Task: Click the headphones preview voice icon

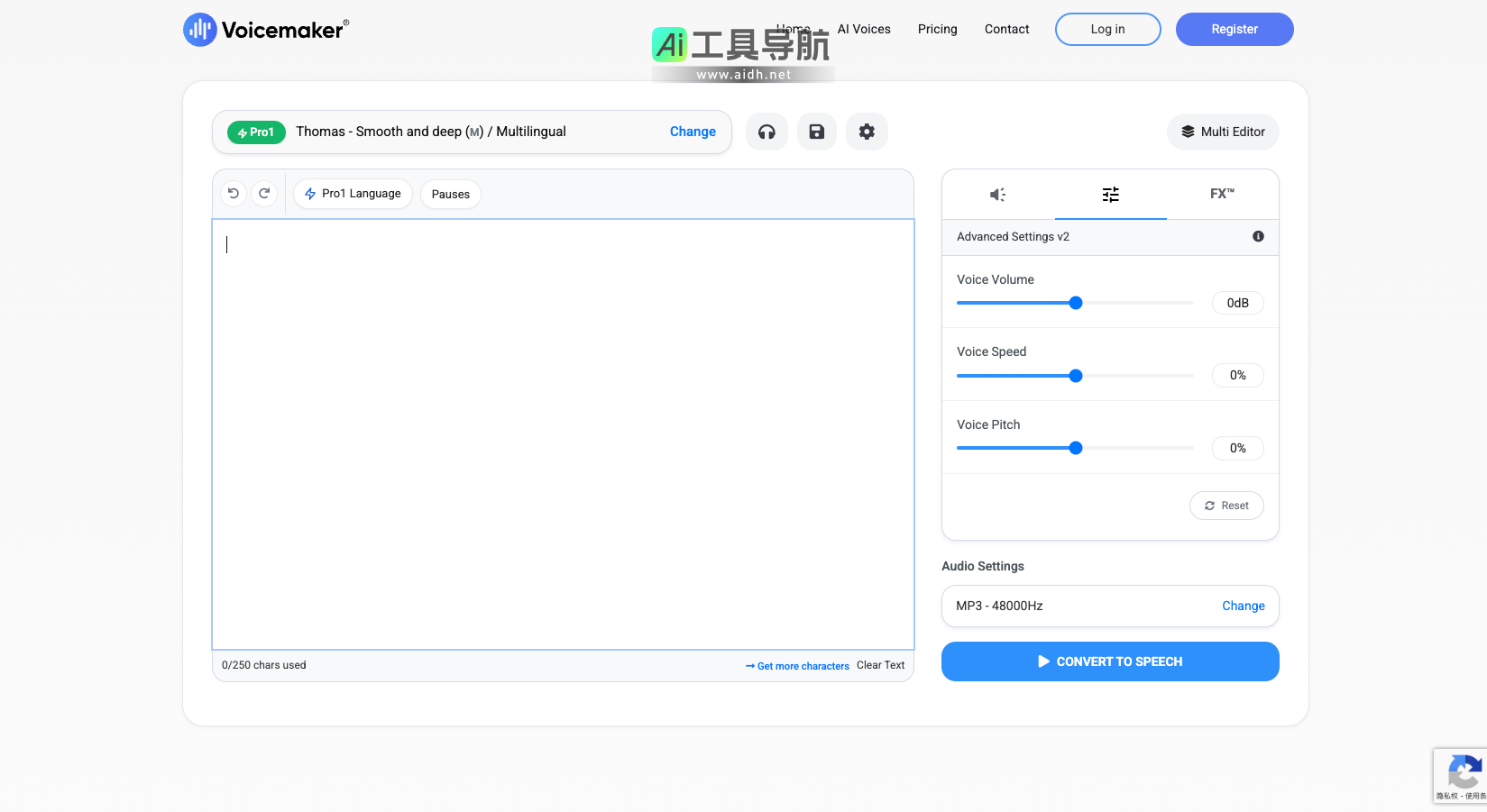Action: [766, 132]
